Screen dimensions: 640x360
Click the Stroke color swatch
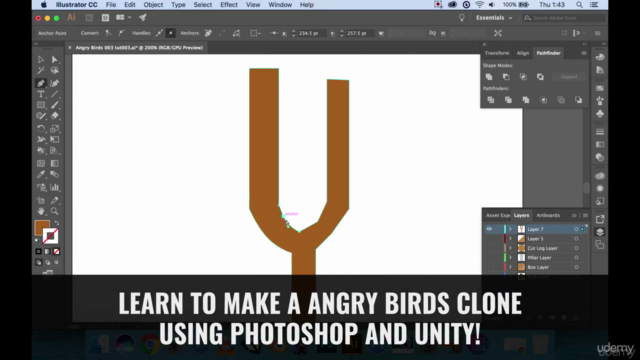coord(51,236)
